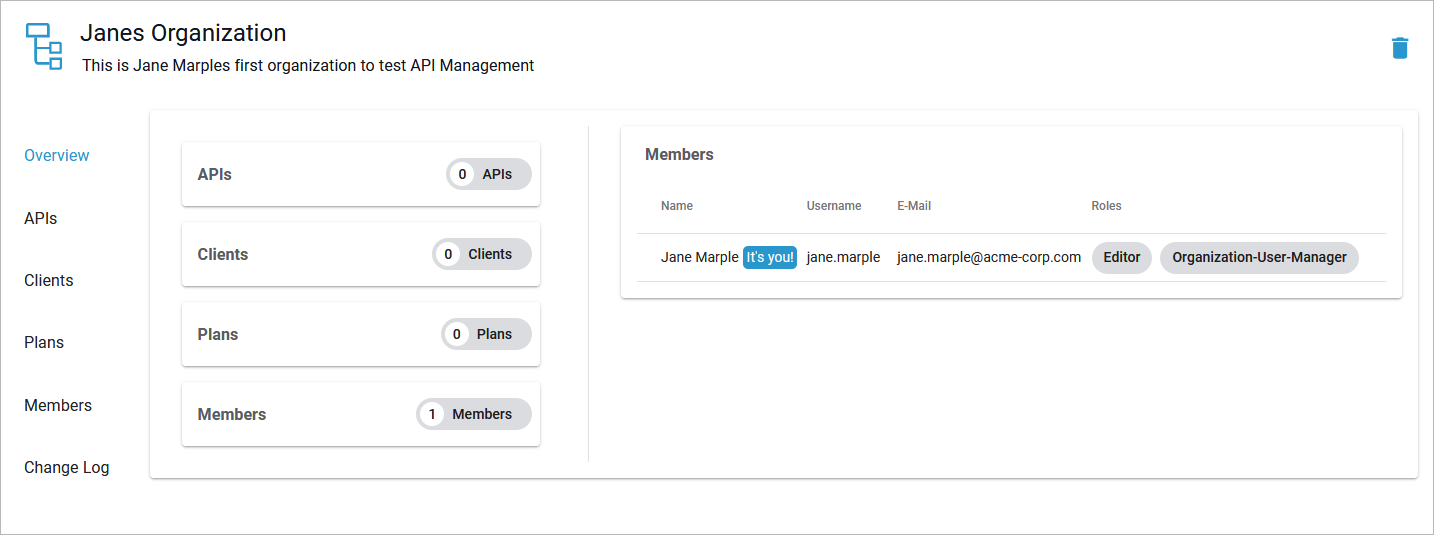Open the Overview sidebar tab
Screen dimensions: 1434x535
tap(57, 156)
